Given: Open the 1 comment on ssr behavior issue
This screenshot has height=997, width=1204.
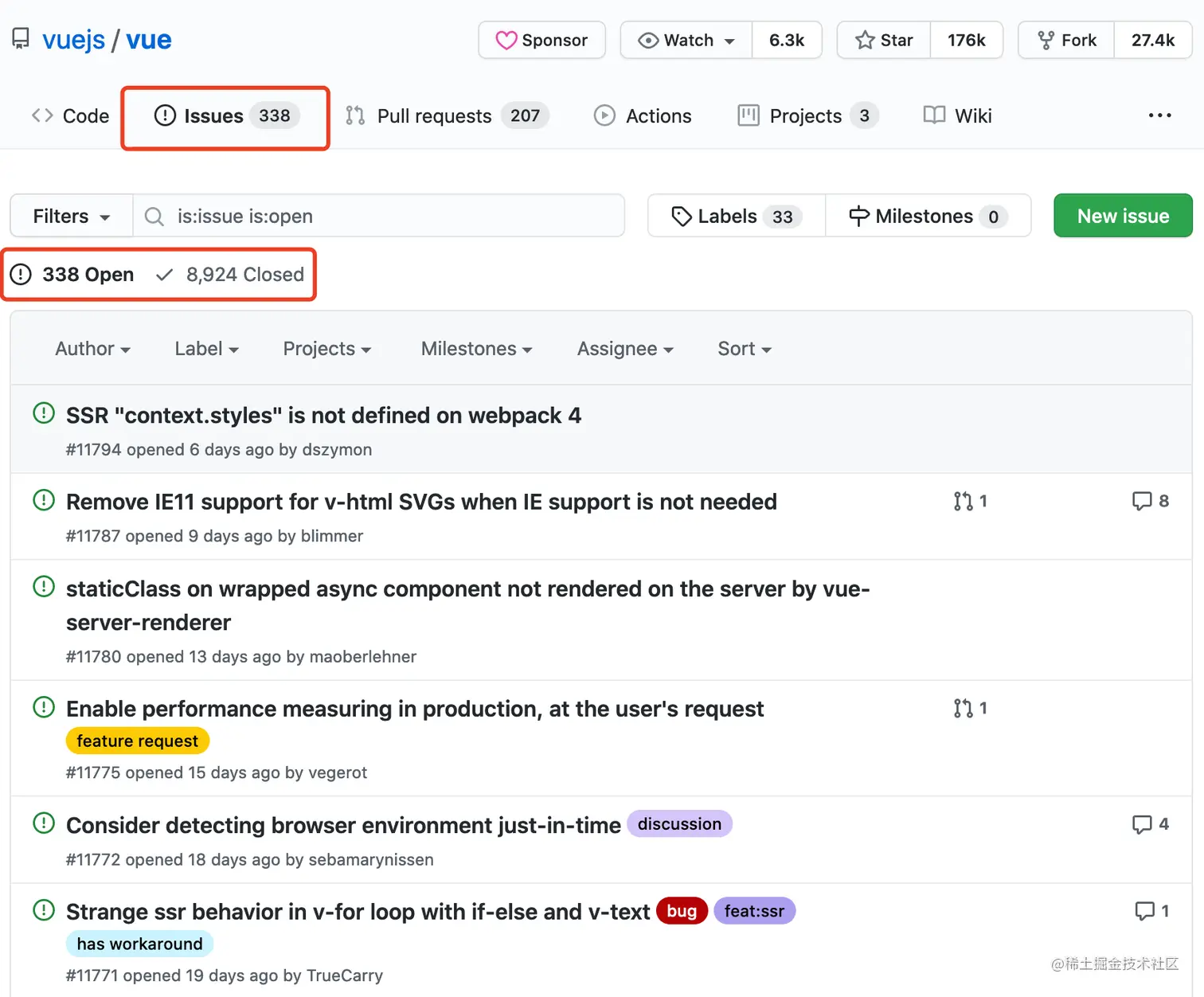Looking at the screenshot, I should [x=1151, y=911].
